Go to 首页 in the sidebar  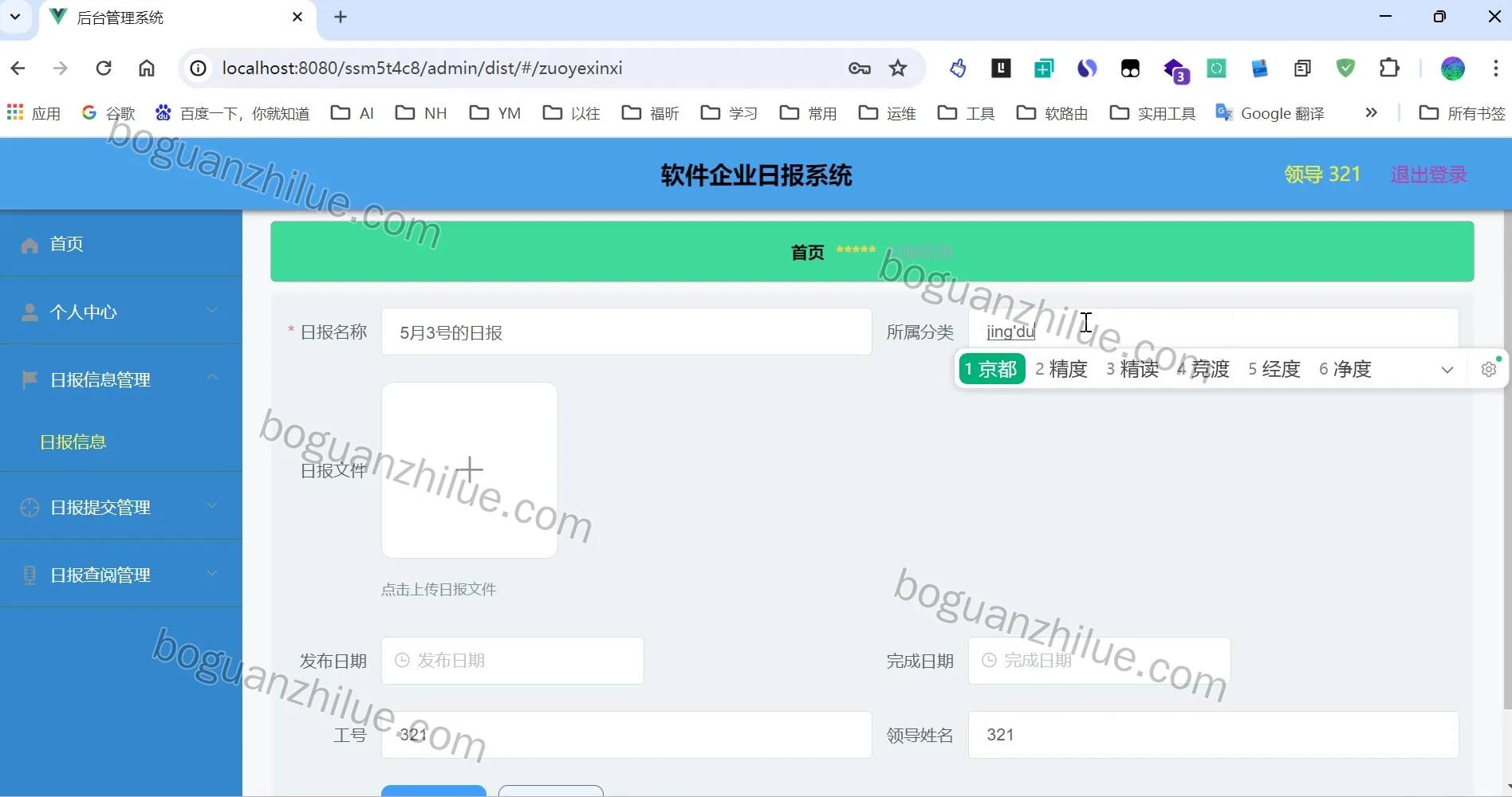pyautogui.click(x=121, y=244)
